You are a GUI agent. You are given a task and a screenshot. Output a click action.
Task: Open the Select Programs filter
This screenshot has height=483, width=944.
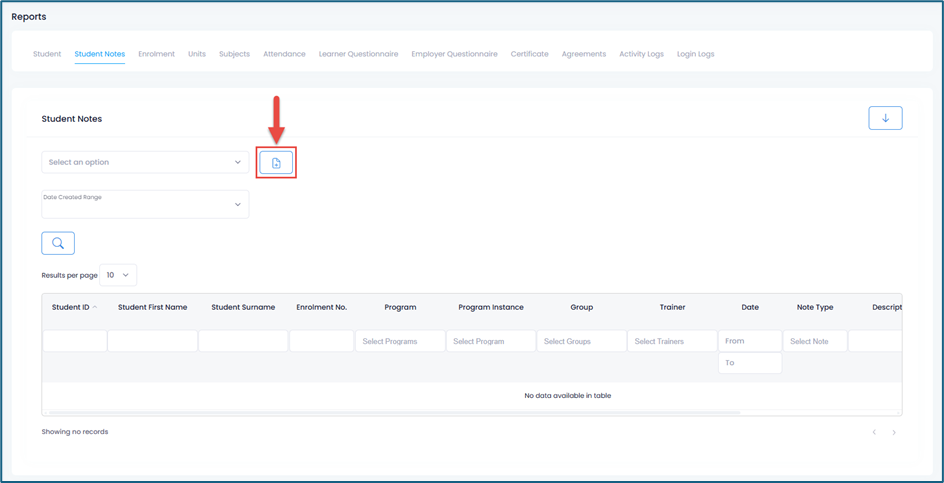pos(400,342)
